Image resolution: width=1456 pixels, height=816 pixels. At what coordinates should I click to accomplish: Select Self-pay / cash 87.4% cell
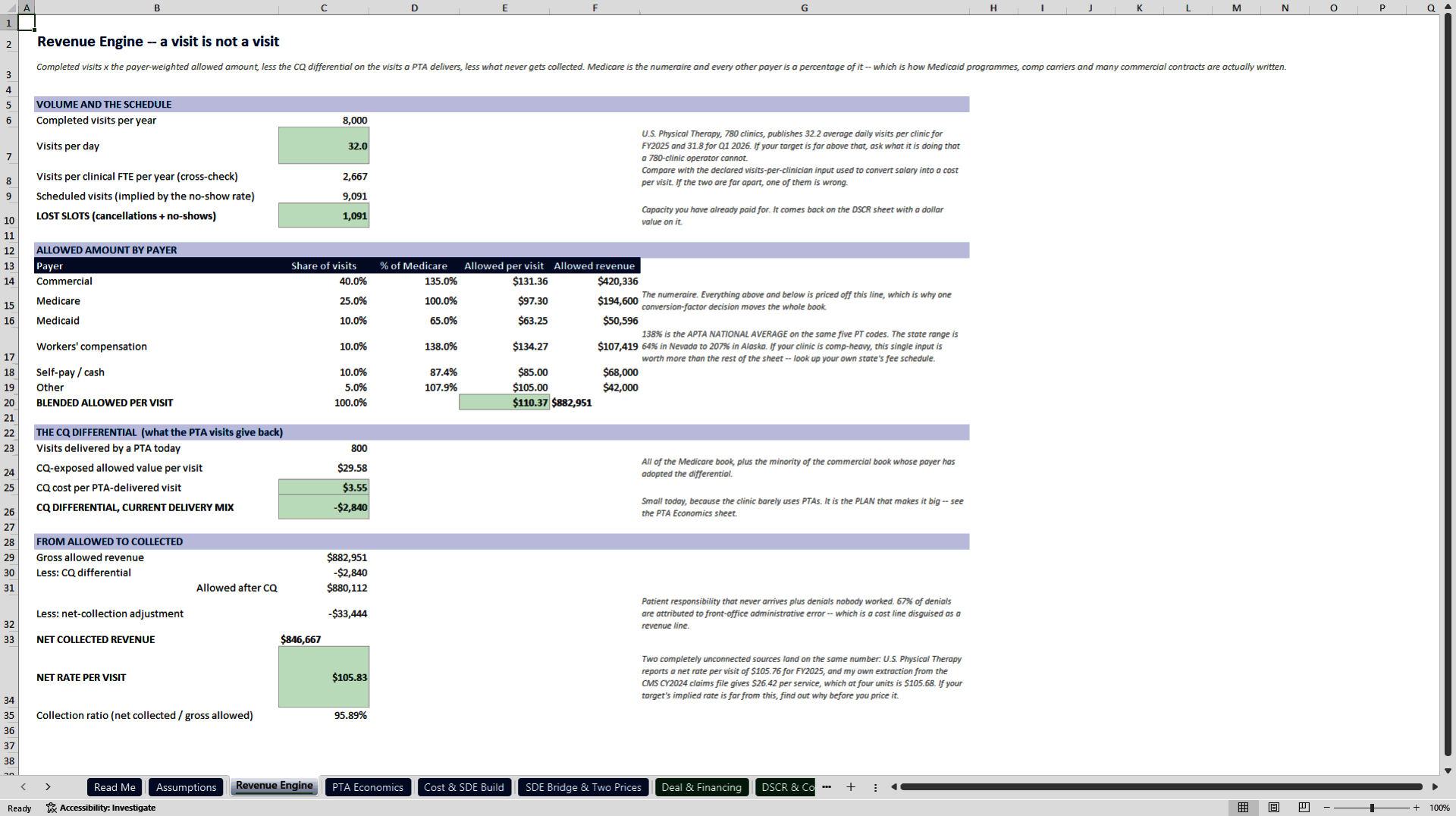(414, 372)
